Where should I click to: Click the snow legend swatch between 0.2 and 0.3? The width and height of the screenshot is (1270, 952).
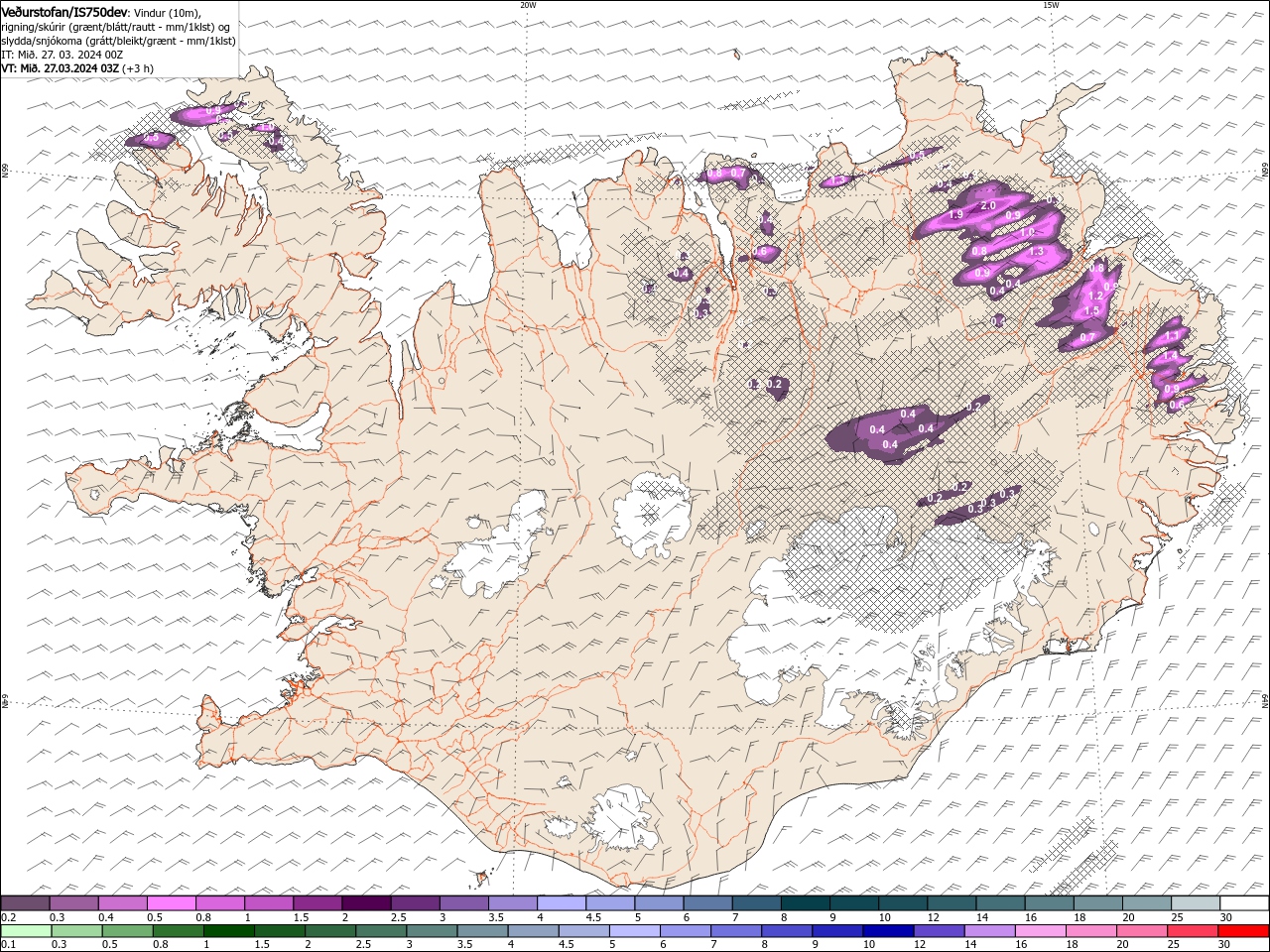click(26, 903)
